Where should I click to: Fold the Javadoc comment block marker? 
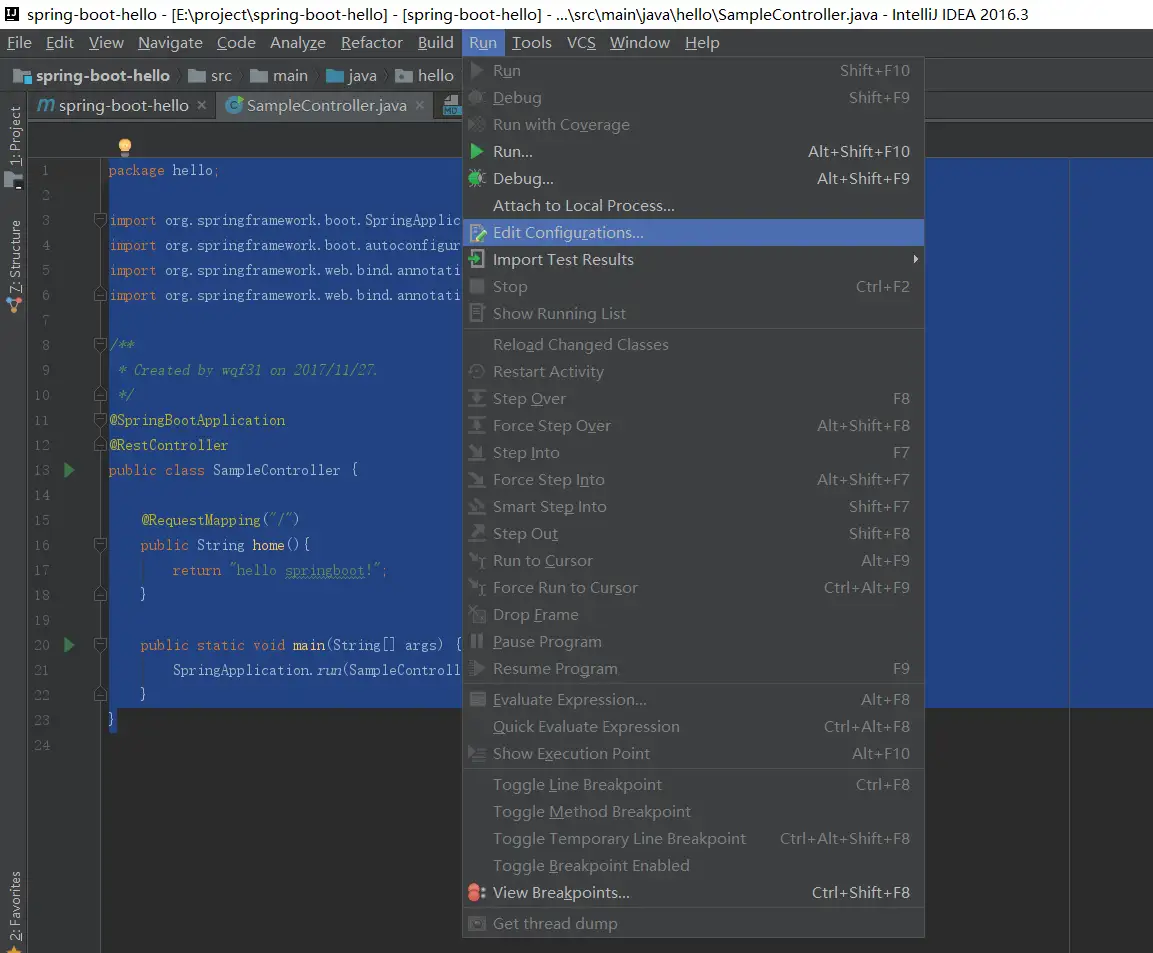coord(100,345)
